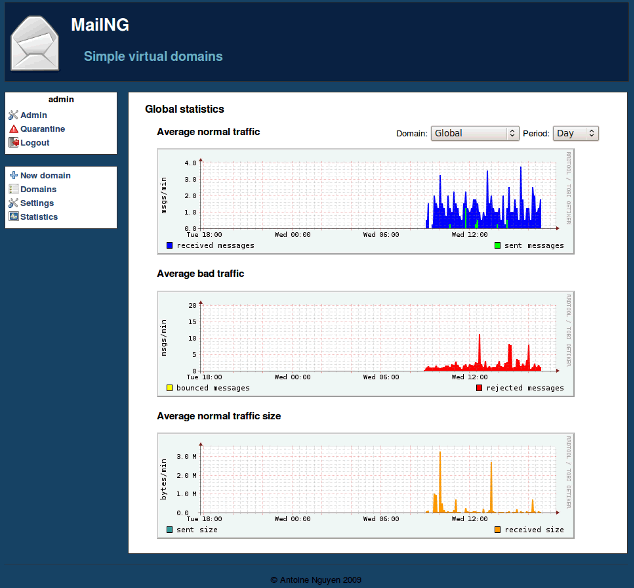This screenshot has height=588, width=634.
Task: Click the Logout door icon
Action: click(13, 143)
